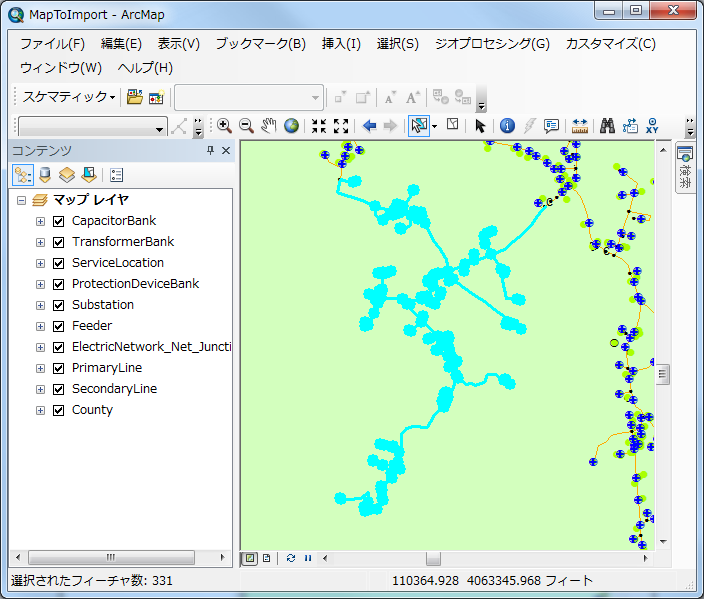Screen dimensions: 704x599
Task: Select the Zoom Out tool
Action: [x=246, y=126]
